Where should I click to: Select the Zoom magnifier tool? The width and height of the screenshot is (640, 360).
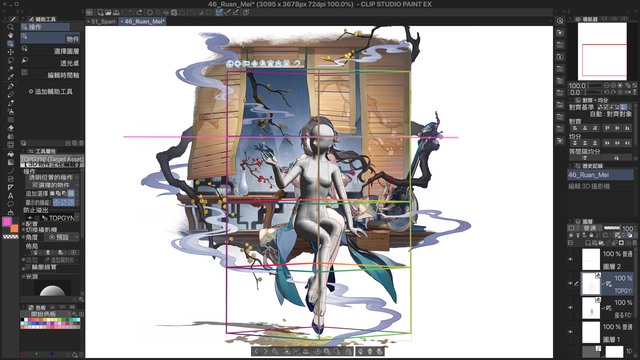coord(11,27)
